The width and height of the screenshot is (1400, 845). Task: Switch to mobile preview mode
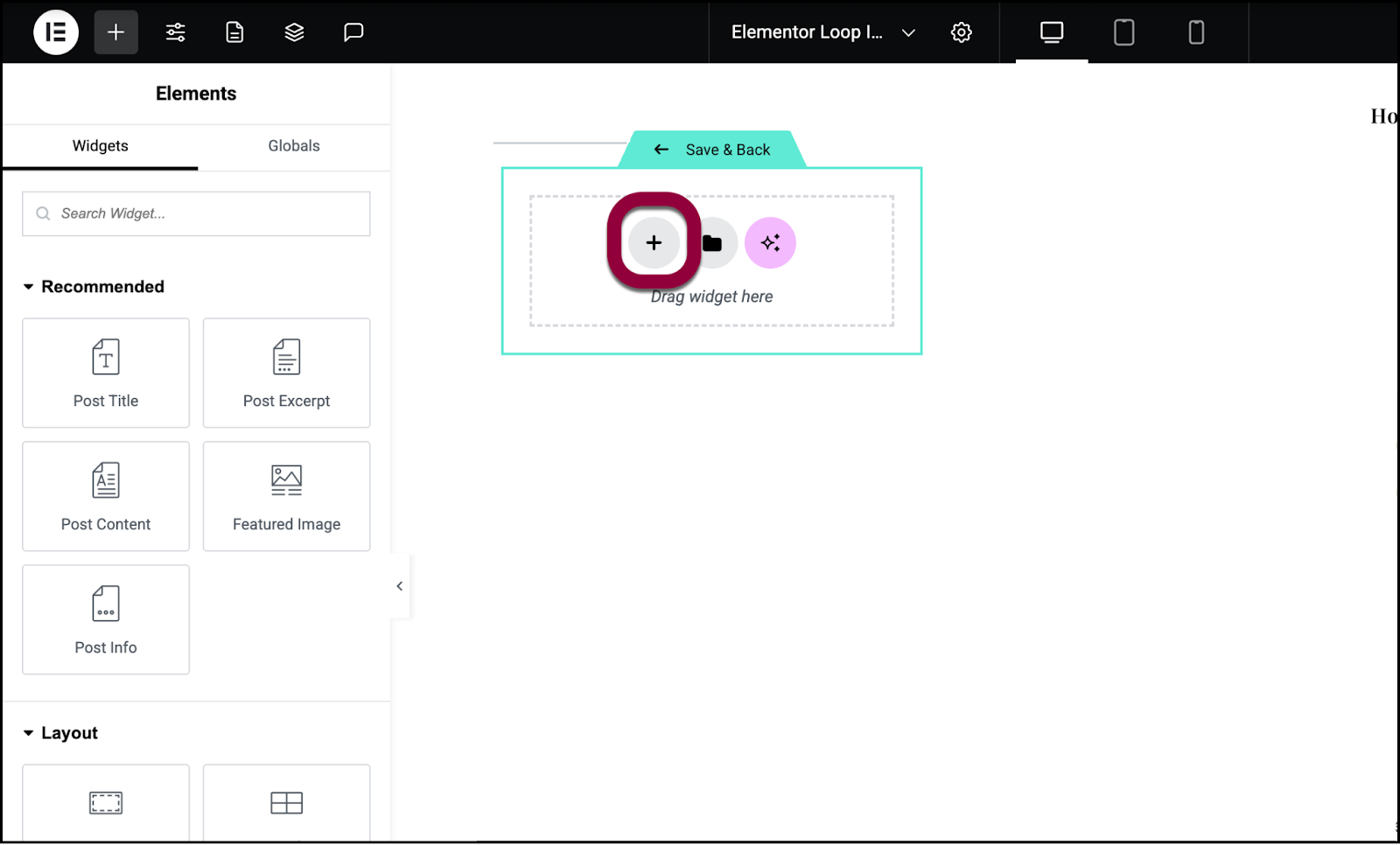[1196, 32]
